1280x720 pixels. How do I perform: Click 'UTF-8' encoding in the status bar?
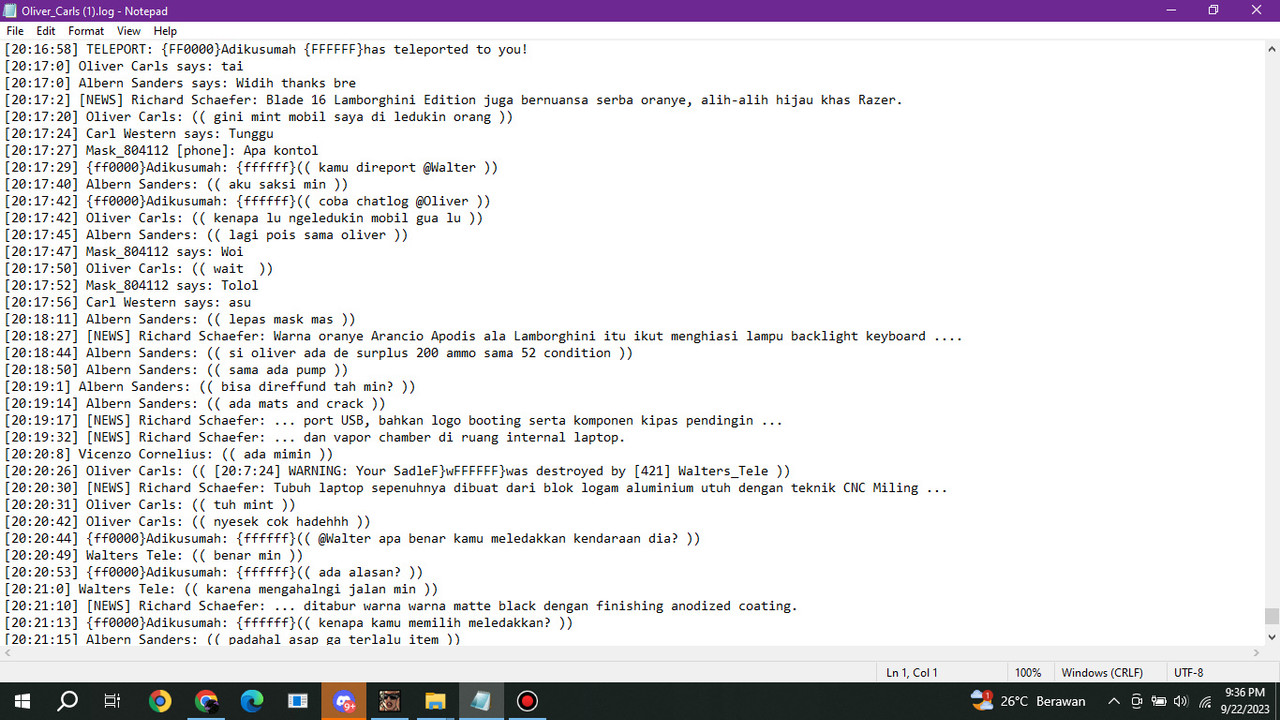tap(1188, 673)
